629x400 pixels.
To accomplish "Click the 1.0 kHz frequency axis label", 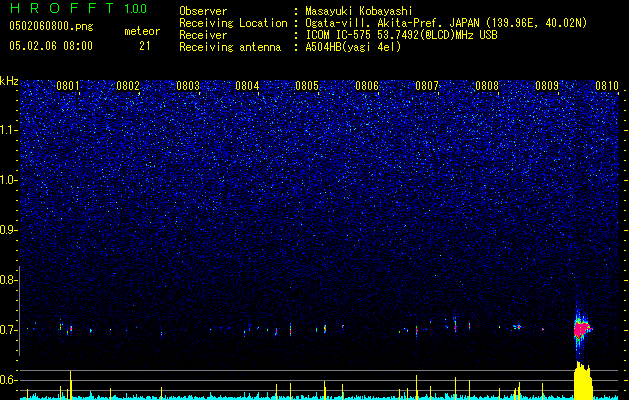I will coord(8,181).
